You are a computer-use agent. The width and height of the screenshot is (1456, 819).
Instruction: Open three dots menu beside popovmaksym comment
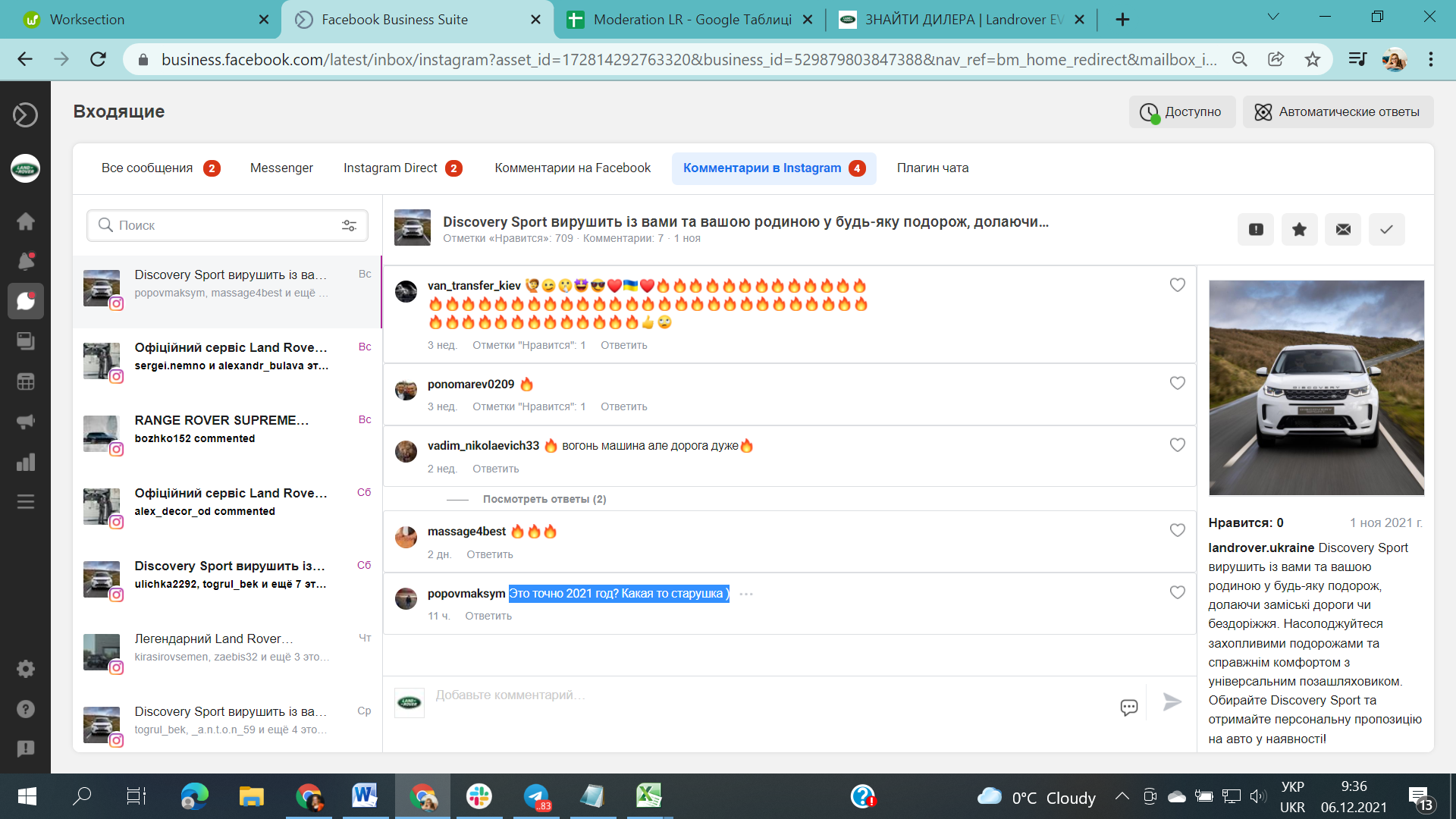pyautogui.click(x=746, y=594)
